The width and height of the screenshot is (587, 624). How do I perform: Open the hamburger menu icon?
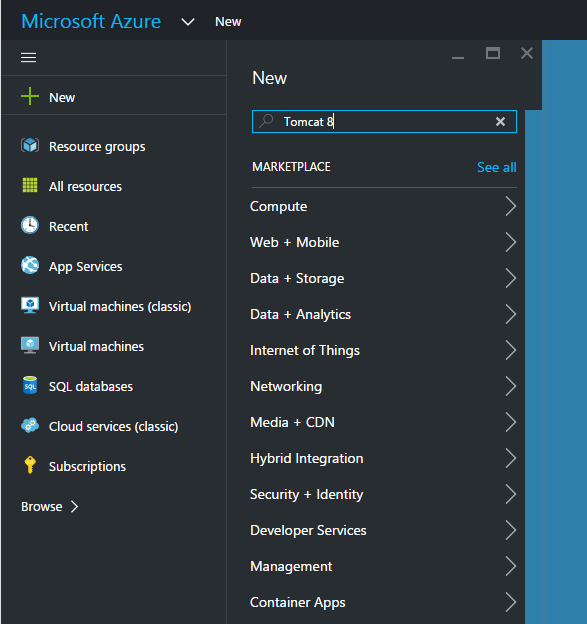click(29, 58)
